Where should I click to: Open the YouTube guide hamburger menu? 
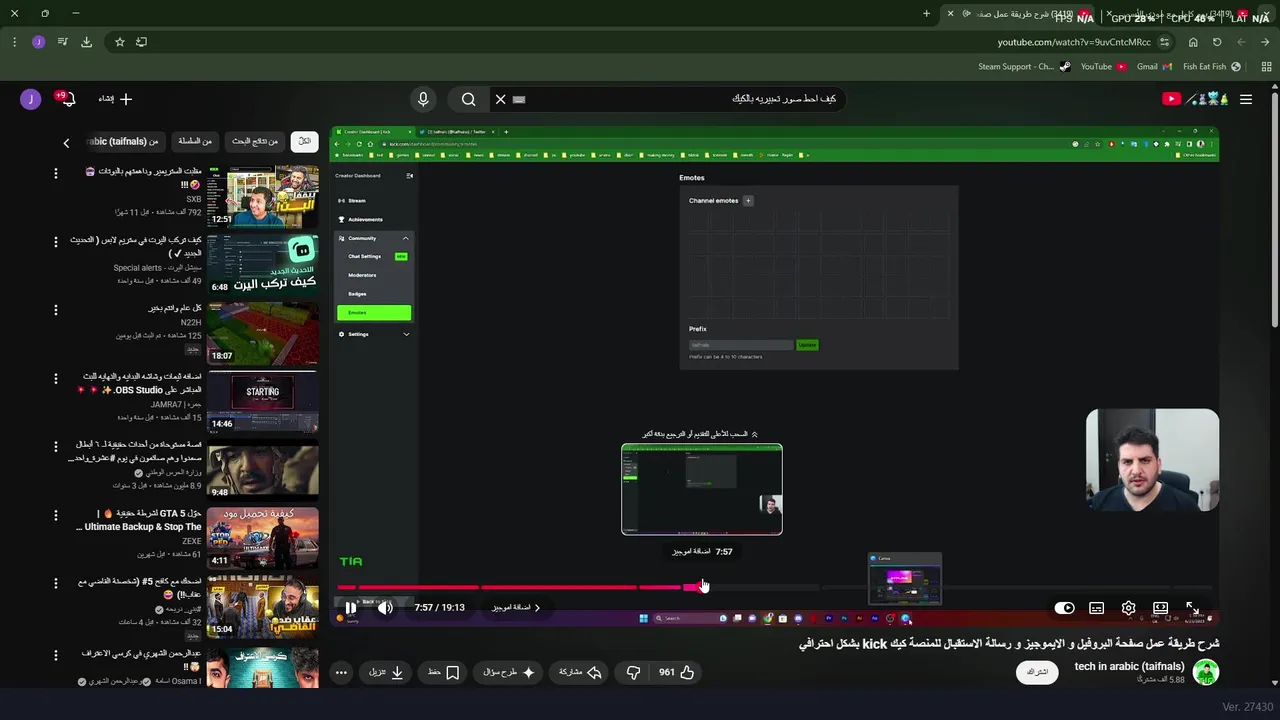(1246, 99)
